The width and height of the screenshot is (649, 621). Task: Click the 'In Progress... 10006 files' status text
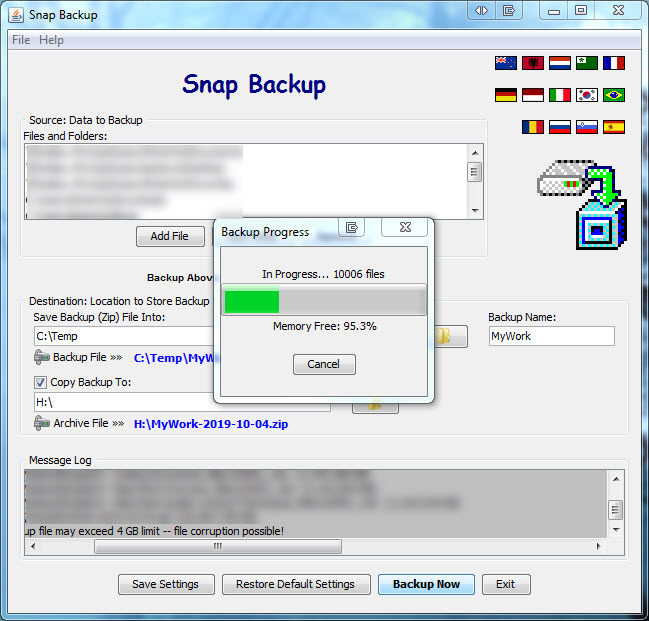323,274
